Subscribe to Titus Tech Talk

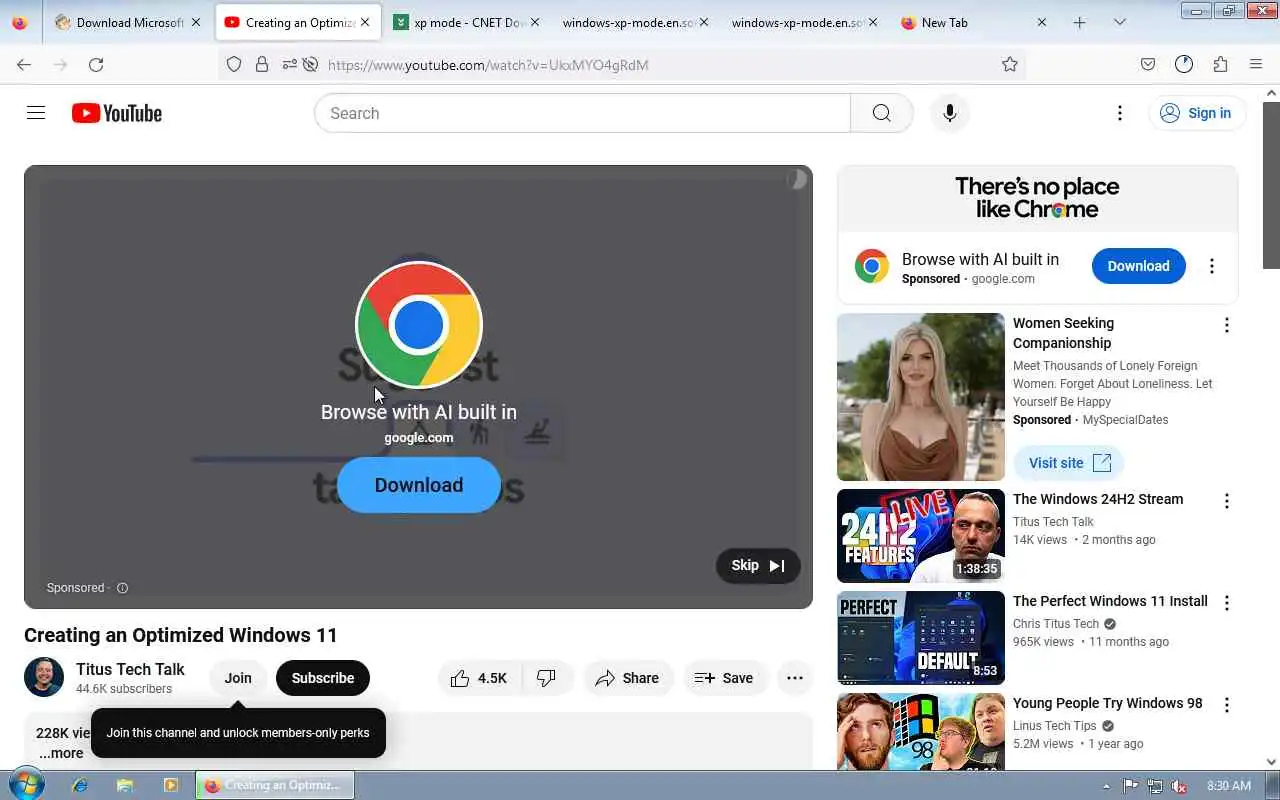pos(323,678)
